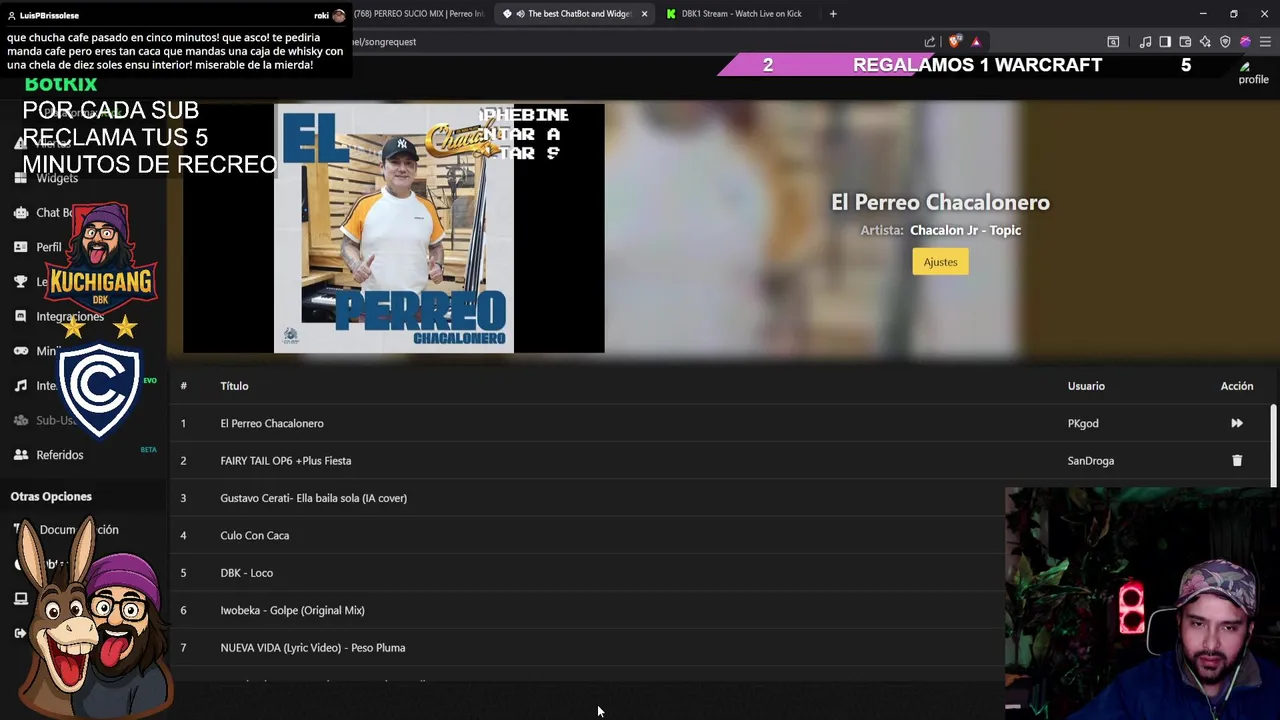Open the Referidos menu item

(60, 455)
